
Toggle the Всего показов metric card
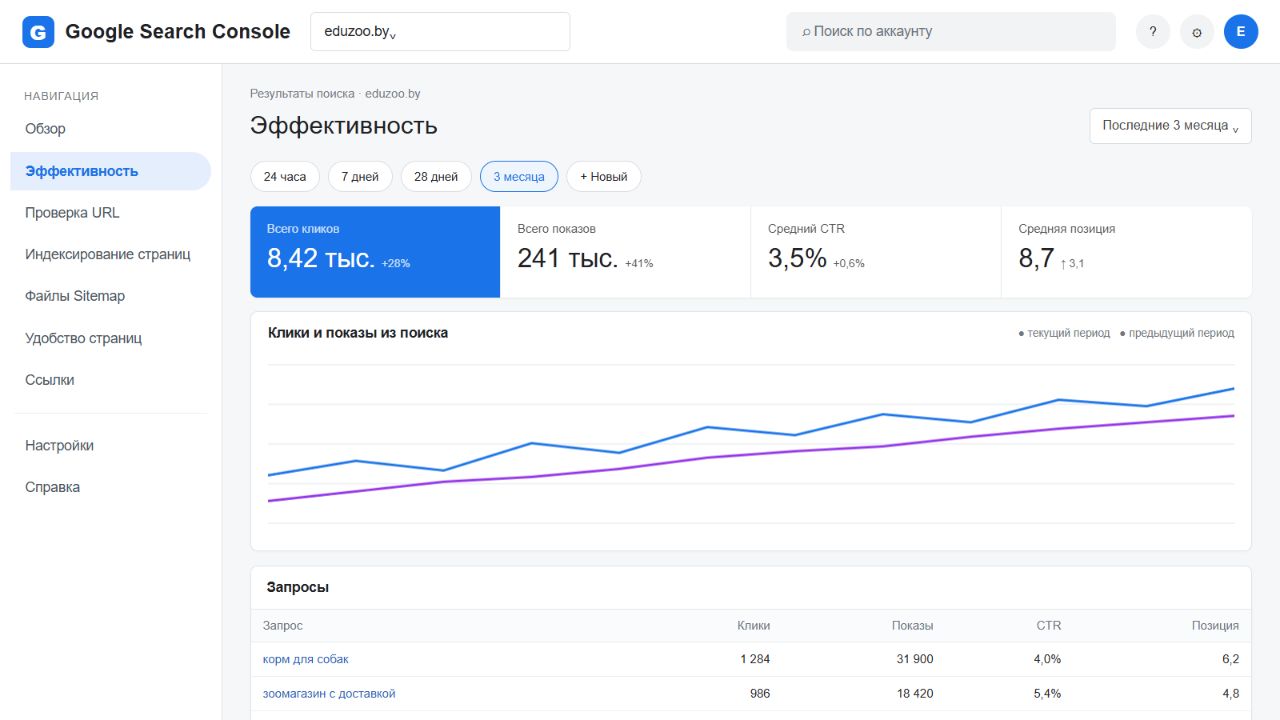click(625, 252)
